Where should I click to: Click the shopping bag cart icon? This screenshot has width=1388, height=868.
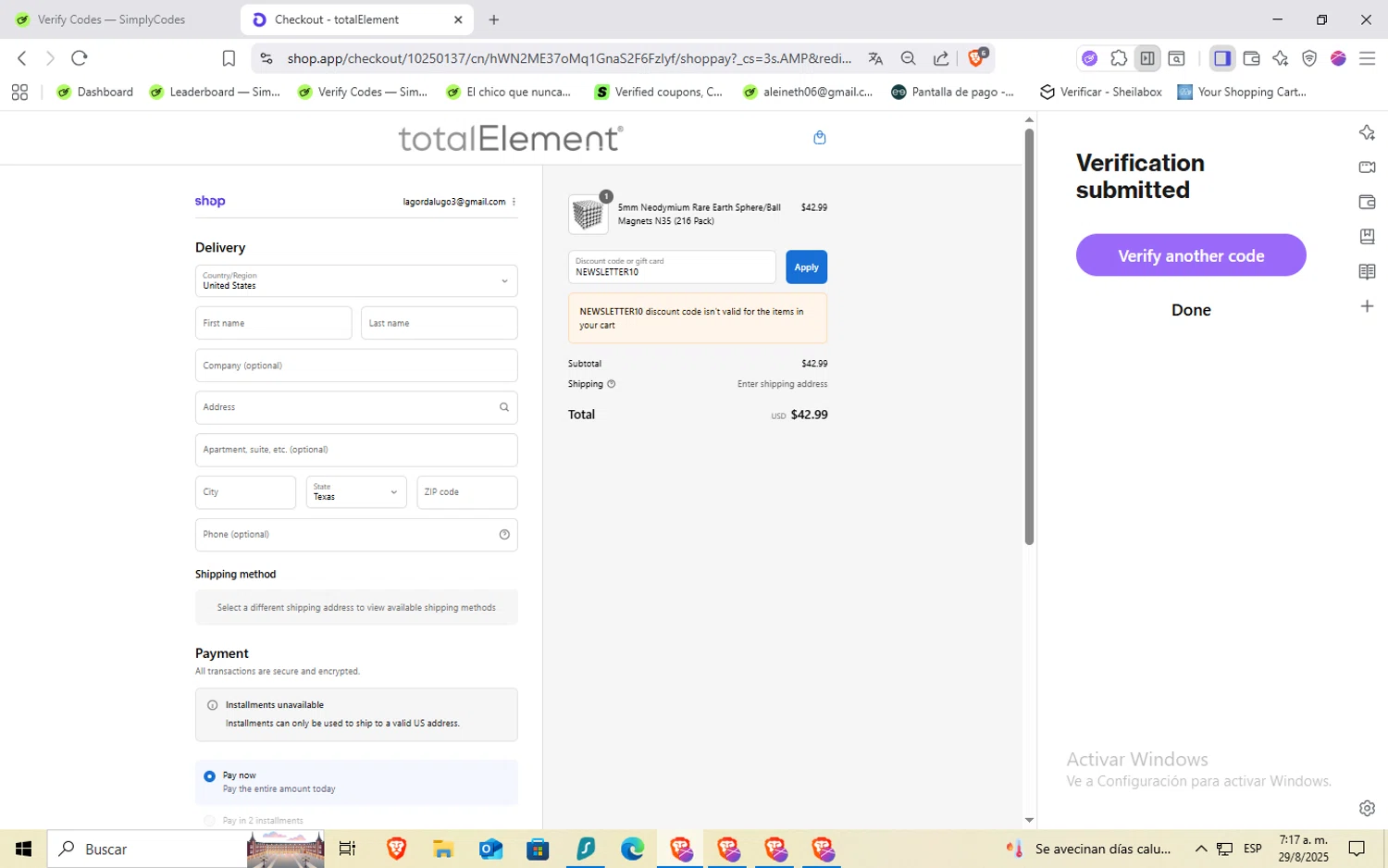819,138
